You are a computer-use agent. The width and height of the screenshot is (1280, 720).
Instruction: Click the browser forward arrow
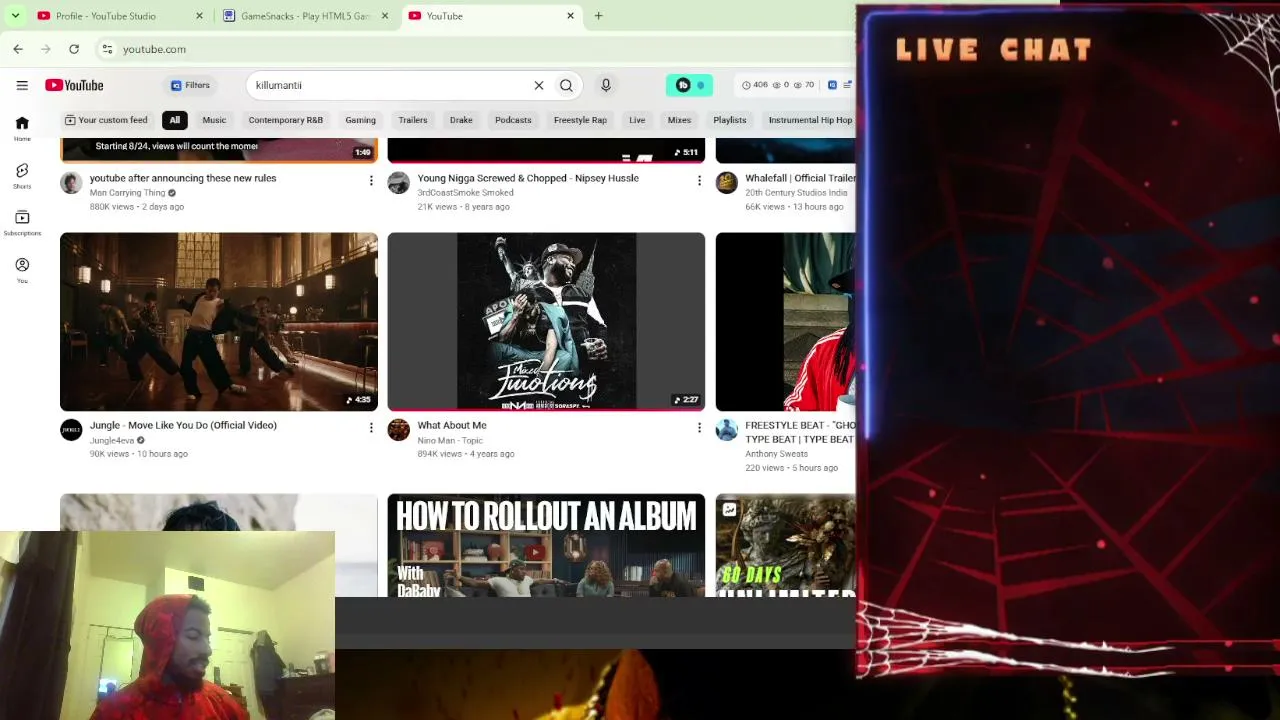(46, 49)
